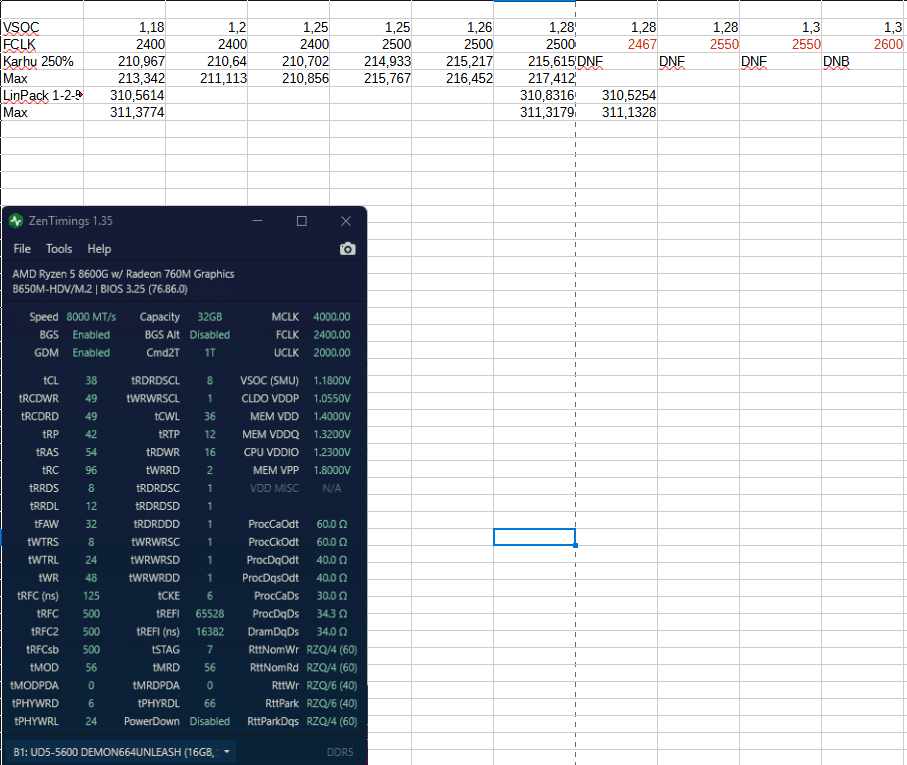The height and width of the screenshot is (765, 907).
Task: Click the CPU VDDIO 1.2300V value
Action: click(x=331, y=452)
